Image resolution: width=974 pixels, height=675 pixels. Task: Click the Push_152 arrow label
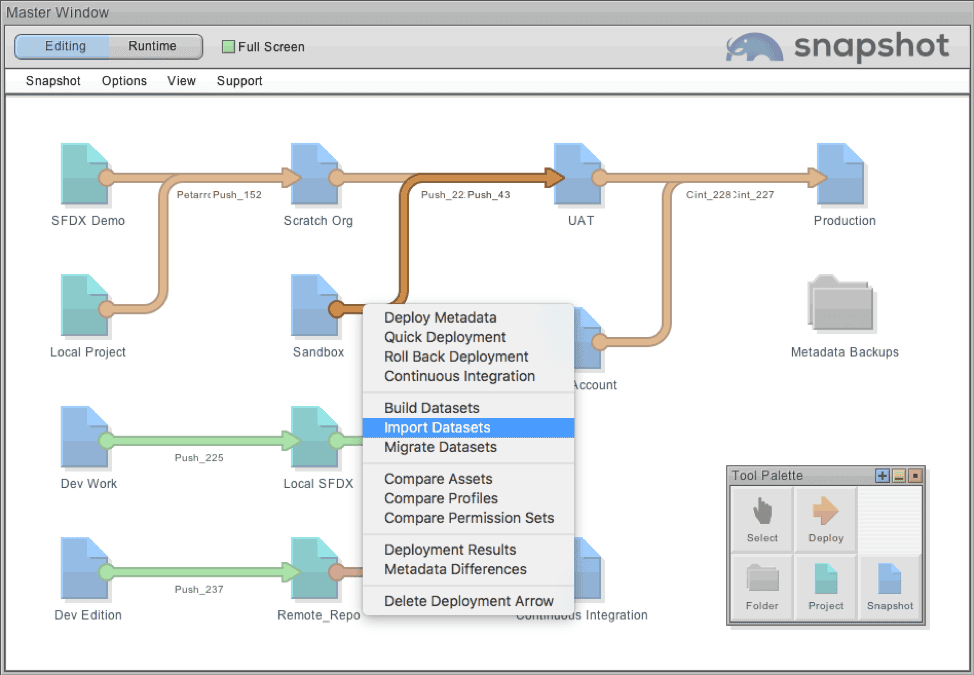click(x=237, y=195)
